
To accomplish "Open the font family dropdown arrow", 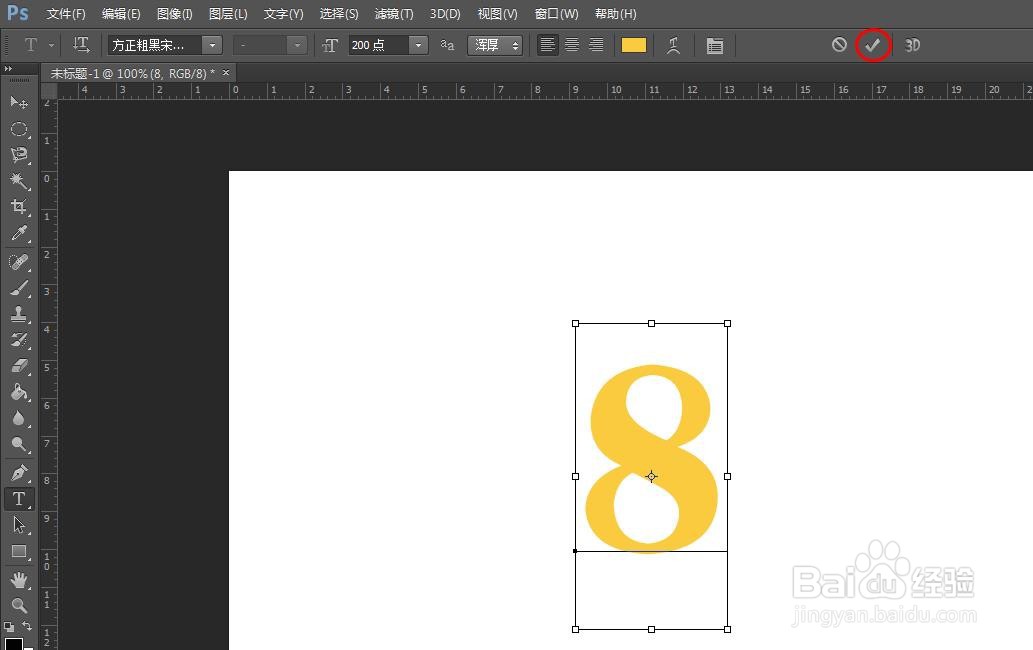I will (212, 45).
